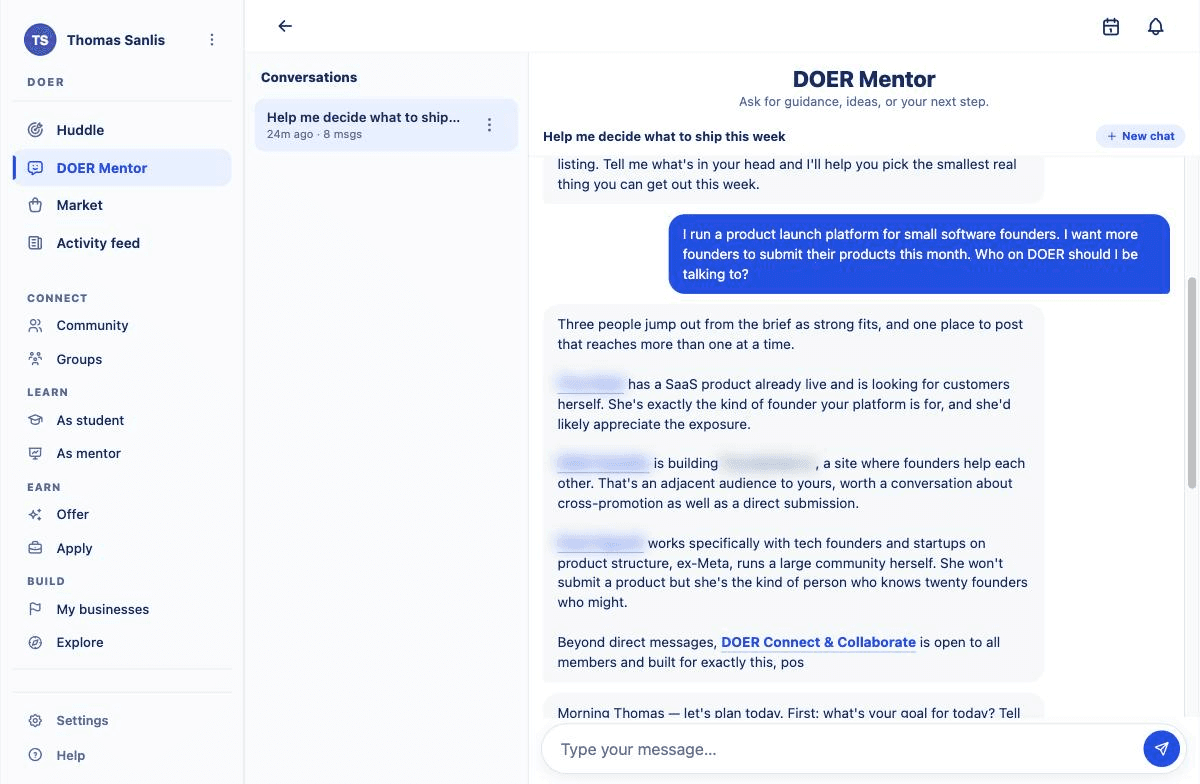Click the Conversations heading
This screenshot has height=784, width=1200.
[309, 77]
